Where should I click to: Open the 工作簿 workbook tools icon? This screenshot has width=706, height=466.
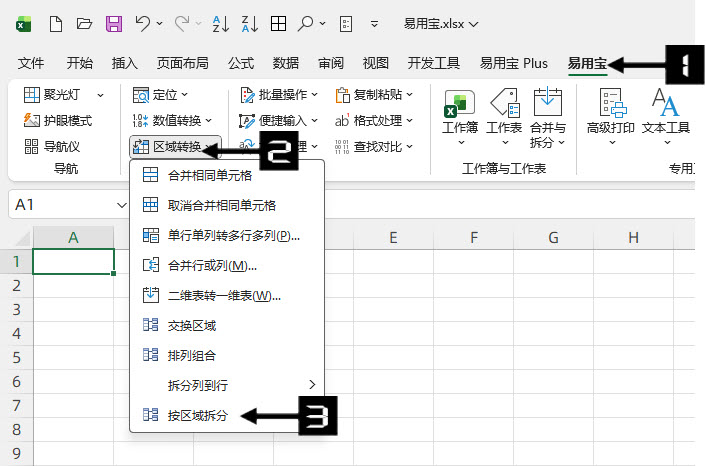(460, 115)
